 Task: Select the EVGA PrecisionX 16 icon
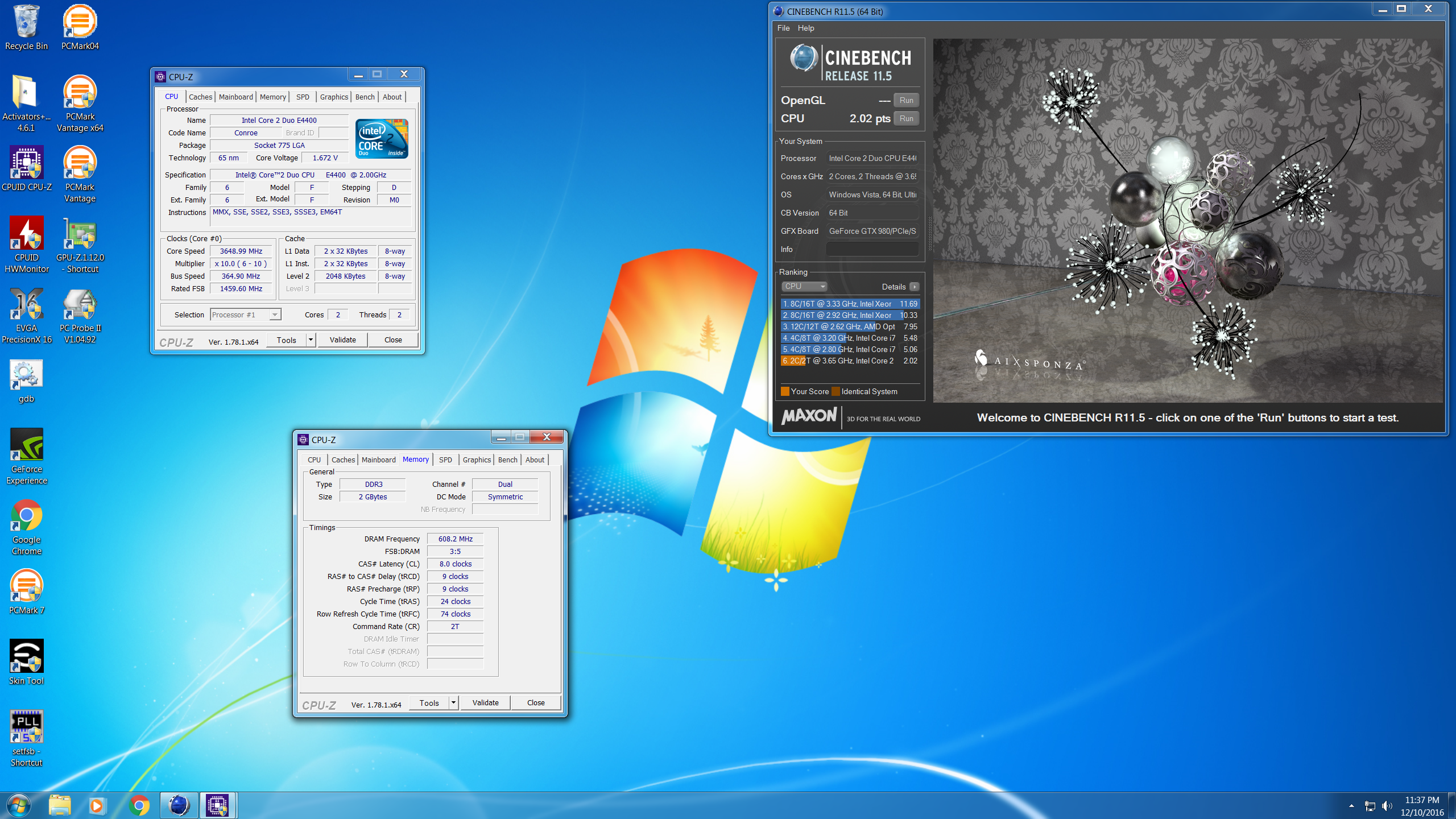click(x=26, y=316)
